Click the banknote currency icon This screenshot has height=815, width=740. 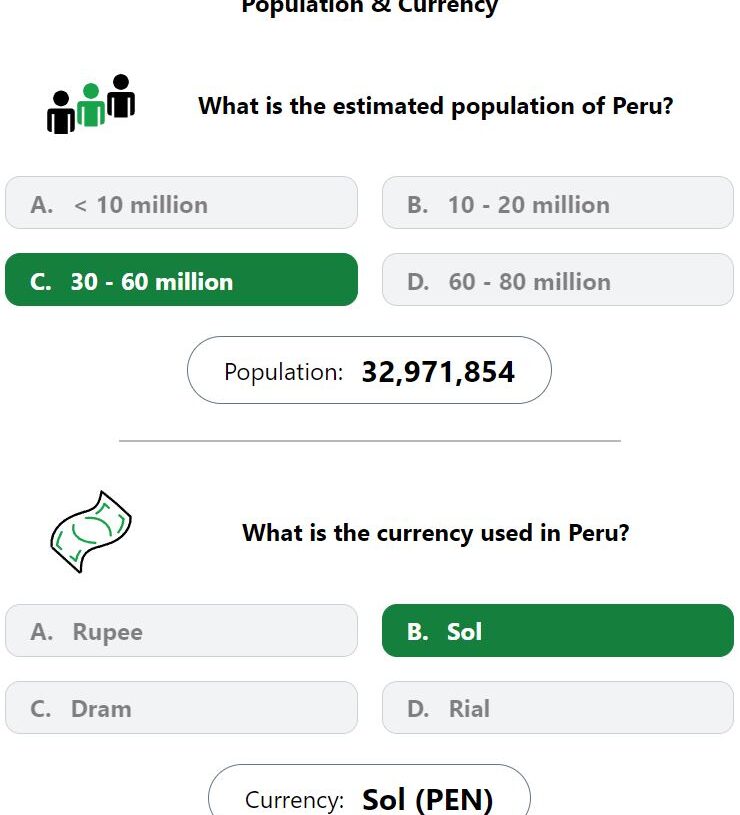click(x=91, y=532)
